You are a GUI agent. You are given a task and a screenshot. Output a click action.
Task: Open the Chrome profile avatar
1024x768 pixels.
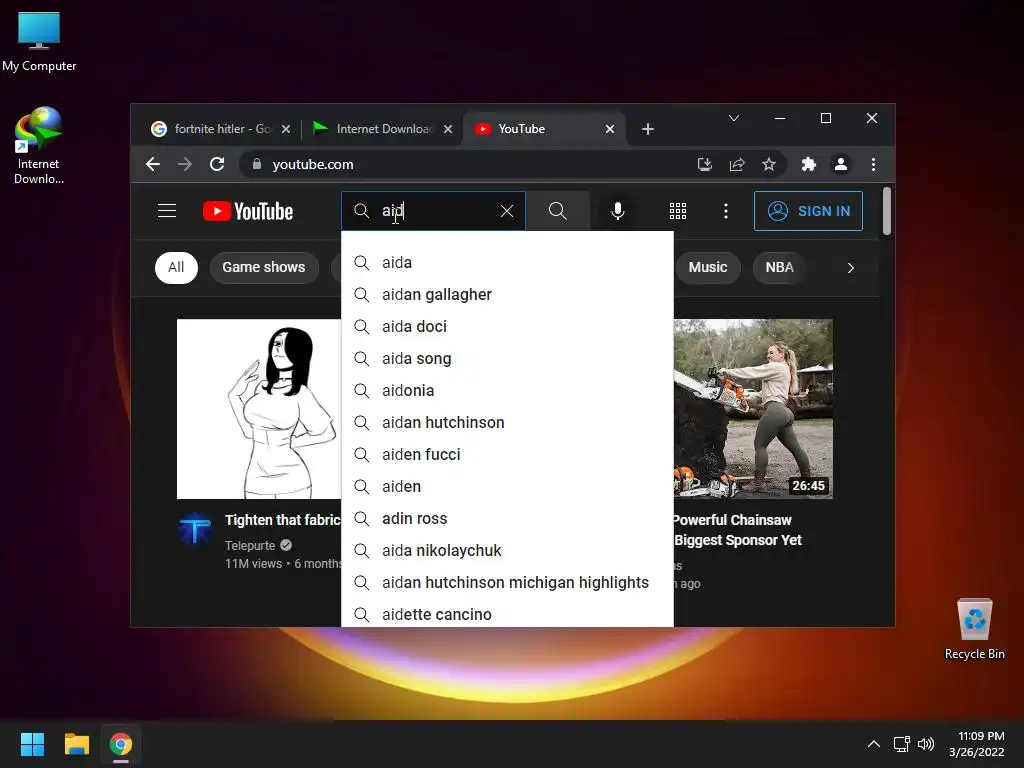coord(841,164)
